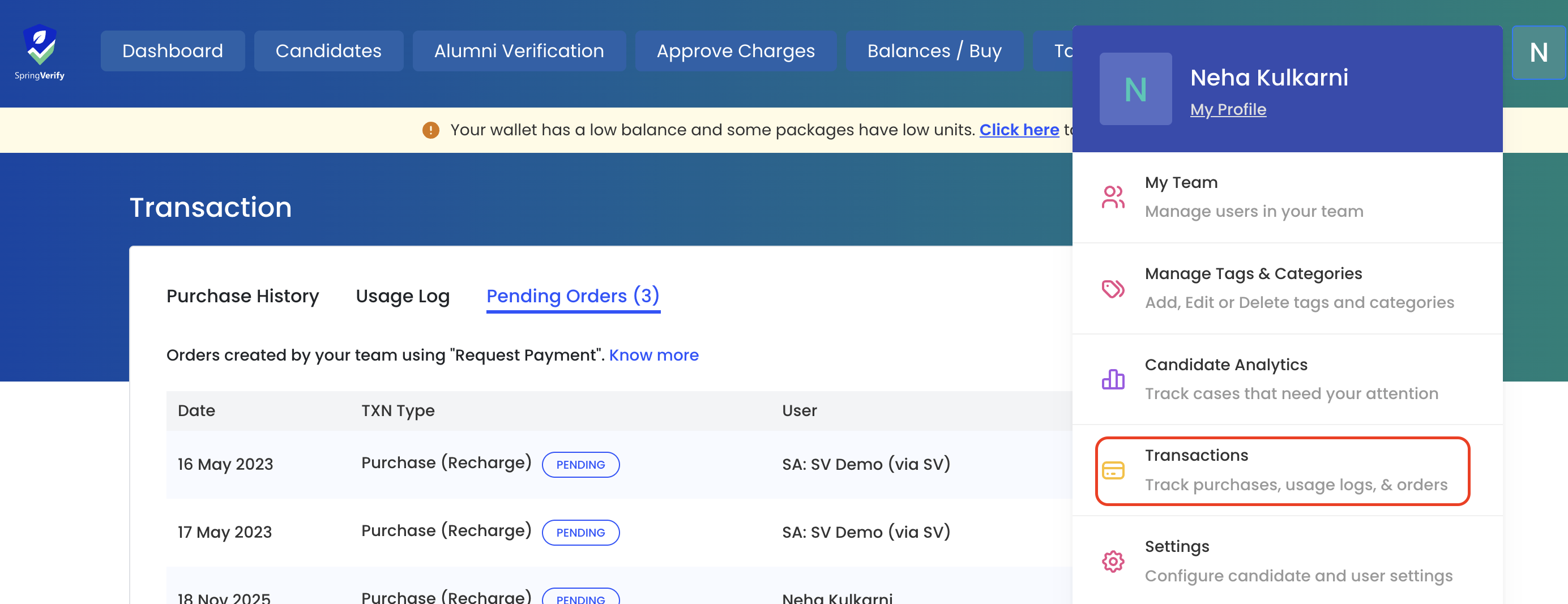1568x604 pixels.
Task: Switch to the Usage Log tab
Action: 403,296
